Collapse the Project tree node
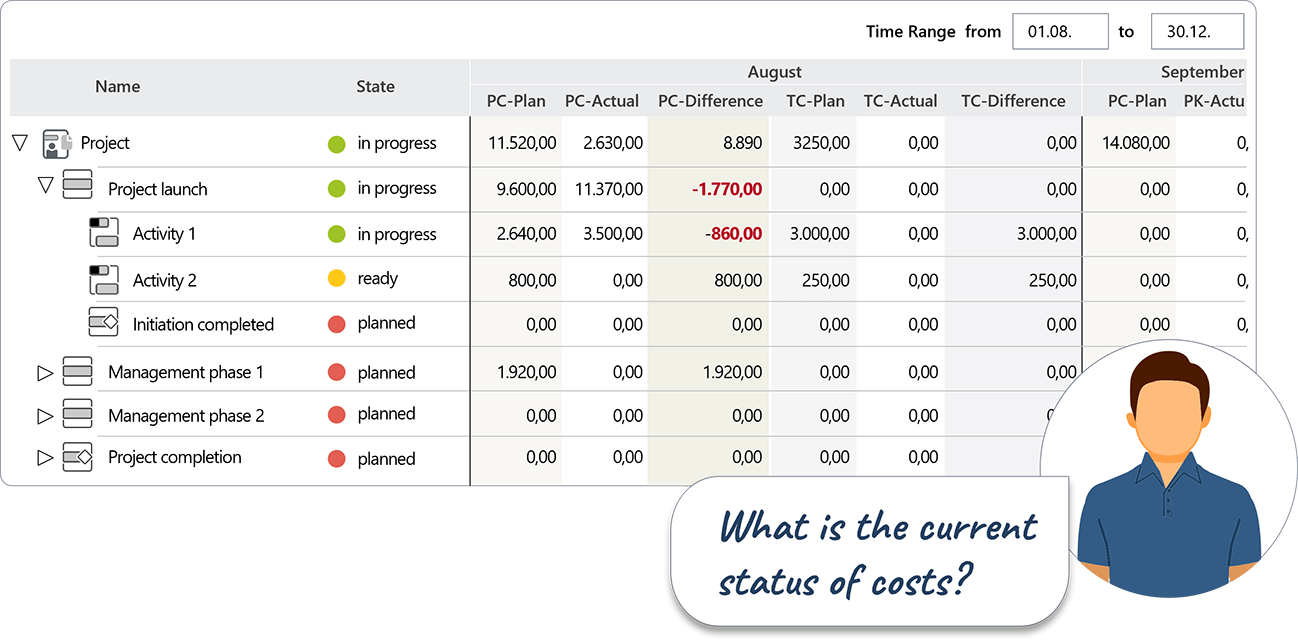Screen dimensions: 1298x641 click(19, 143)
